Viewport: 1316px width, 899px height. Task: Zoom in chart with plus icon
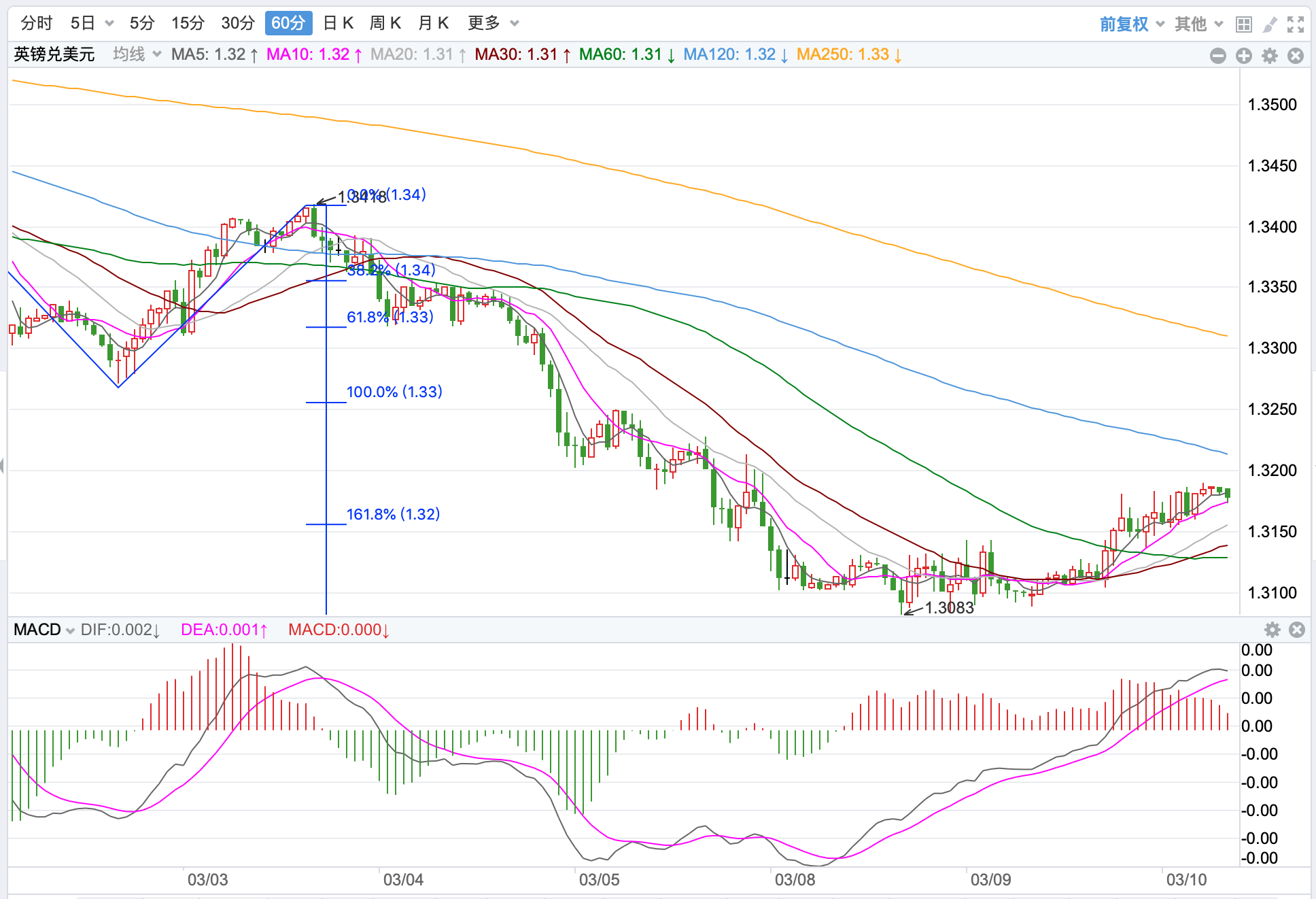(x=1244, y=56)
